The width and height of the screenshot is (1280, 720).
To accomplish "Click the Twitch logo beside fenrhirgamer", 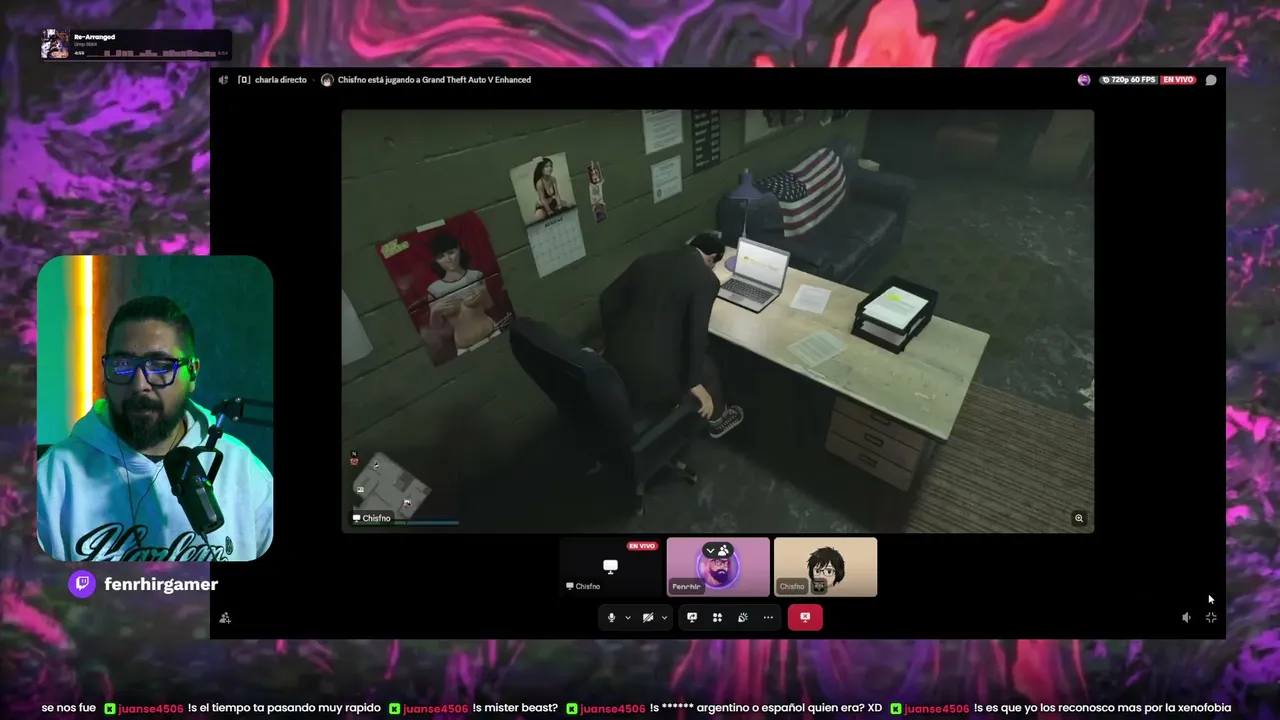I will point(82,584).
